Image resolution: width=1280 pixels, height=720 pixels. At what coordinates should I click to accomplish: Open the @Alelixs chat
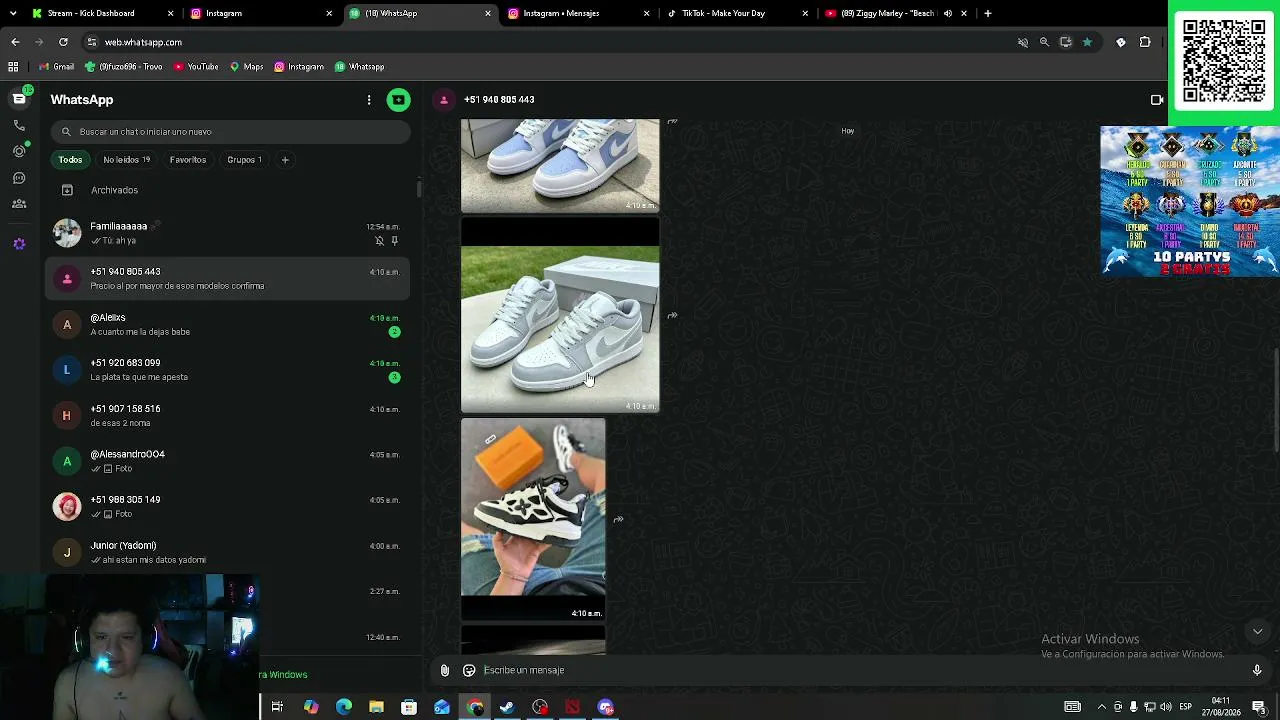tap(228, 324)
